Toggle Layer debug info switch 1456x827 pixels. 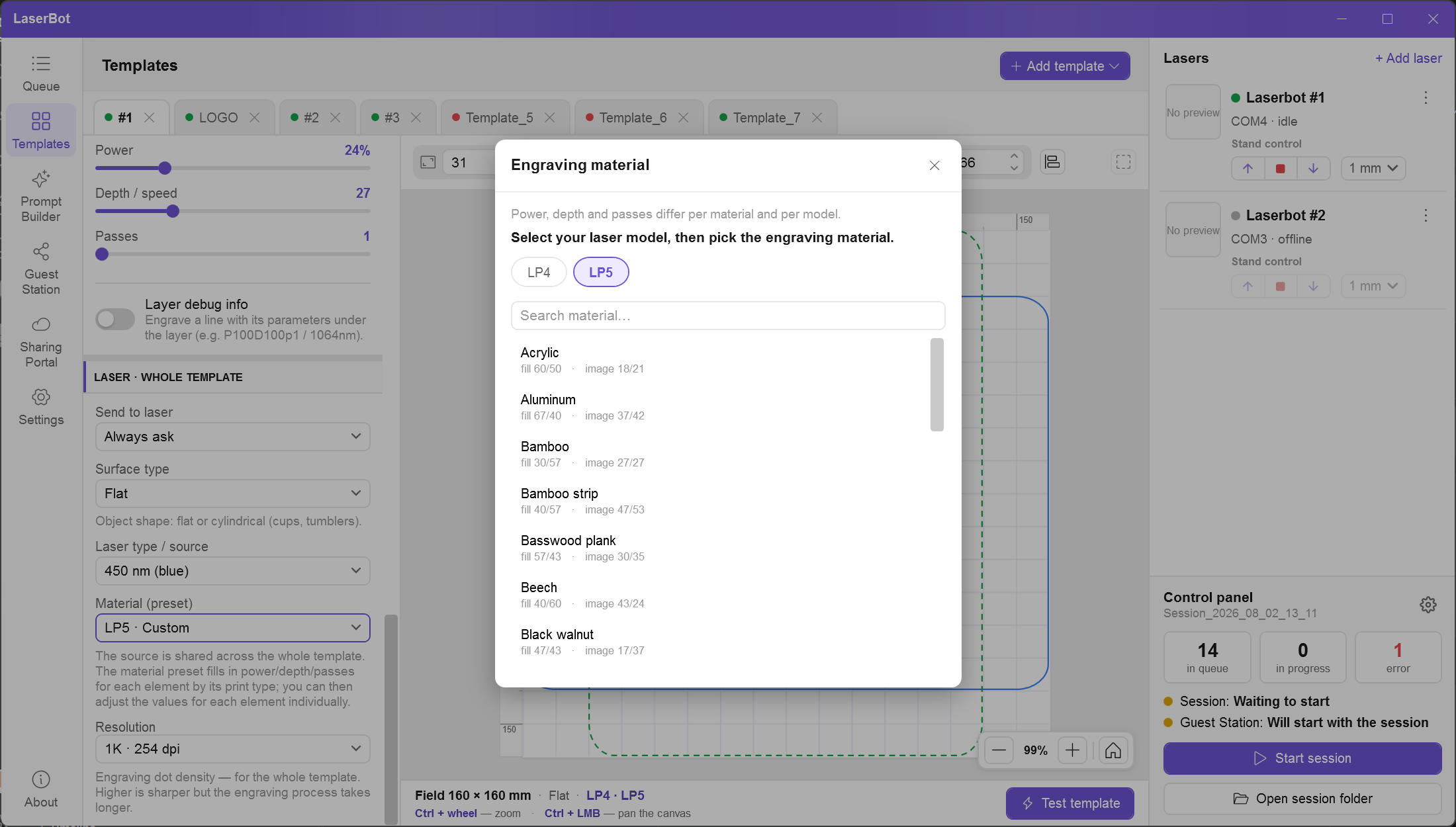(115, 320)
